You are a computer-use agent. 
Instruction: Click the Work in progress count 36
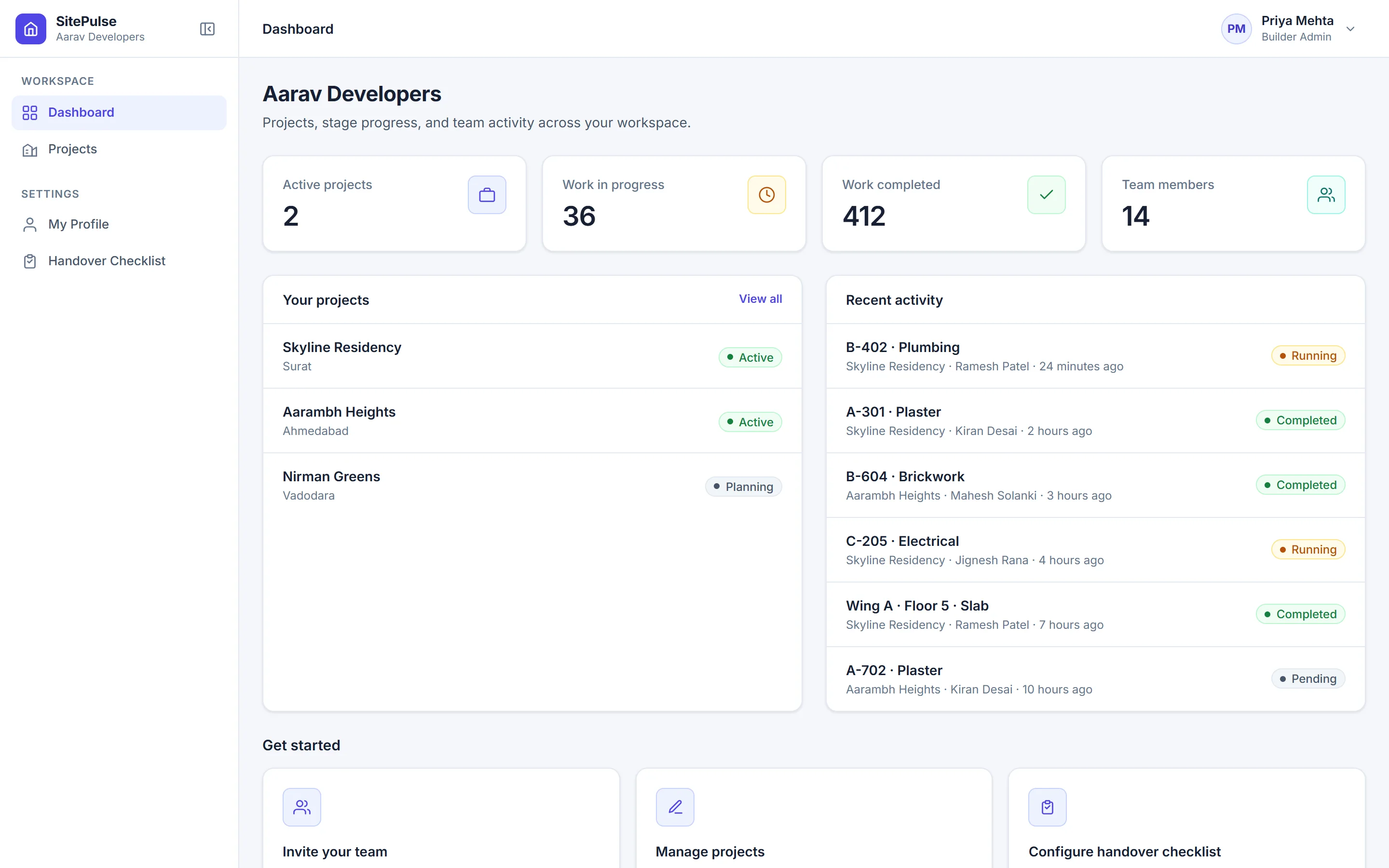pos(579,217)
